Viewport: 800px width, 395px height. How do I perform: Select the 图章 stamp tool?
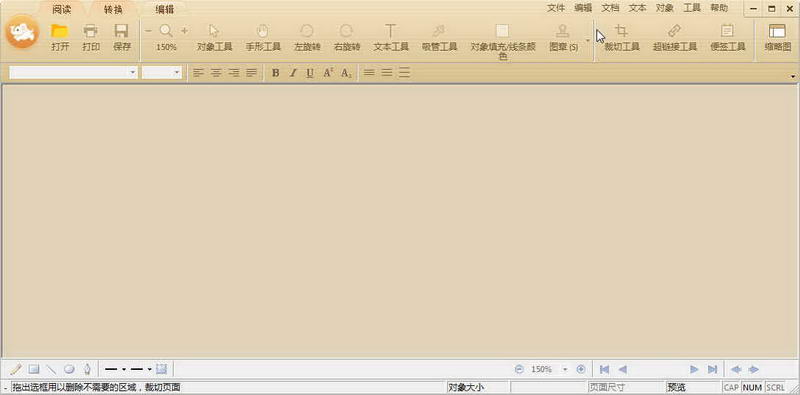click(563, 38)
